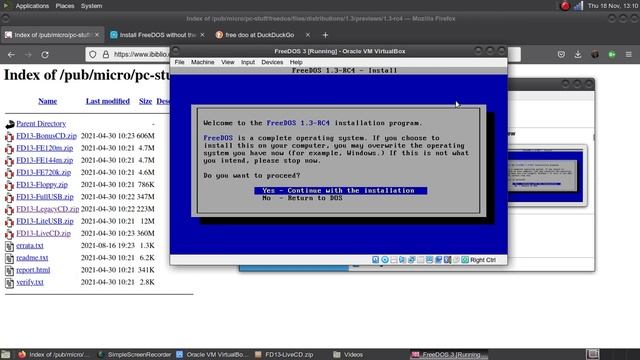Open the report.html link
The image size is (640, 360).
[x=33, y=270]
